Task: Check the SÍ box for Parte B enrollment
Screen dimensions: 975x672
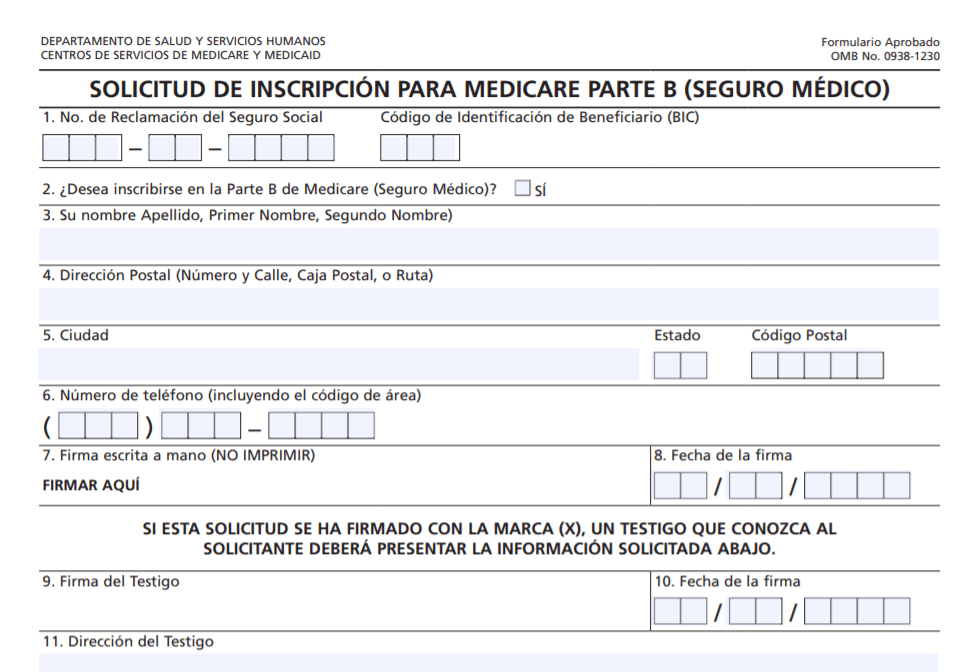Action: click(x=522, y=188)
